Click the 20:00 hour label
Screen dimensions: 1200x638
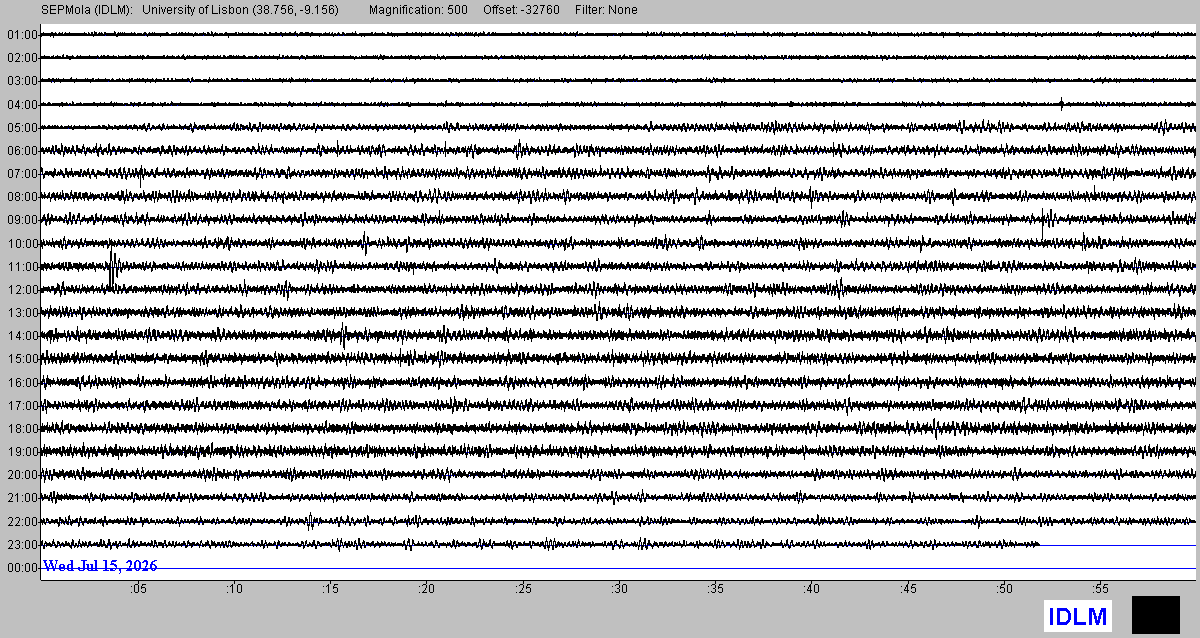point(22,475)
